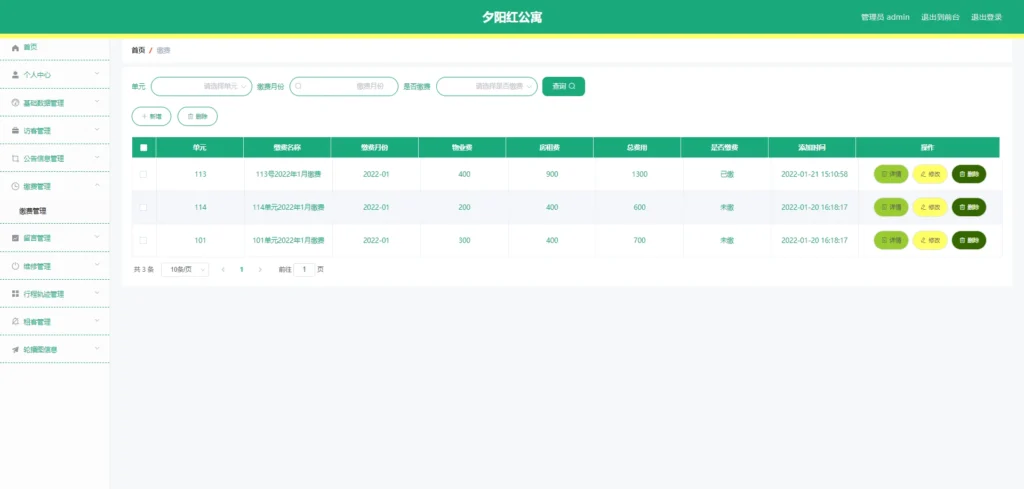
Task: Click the person icon for 个人中心
Action: [15, 75]
